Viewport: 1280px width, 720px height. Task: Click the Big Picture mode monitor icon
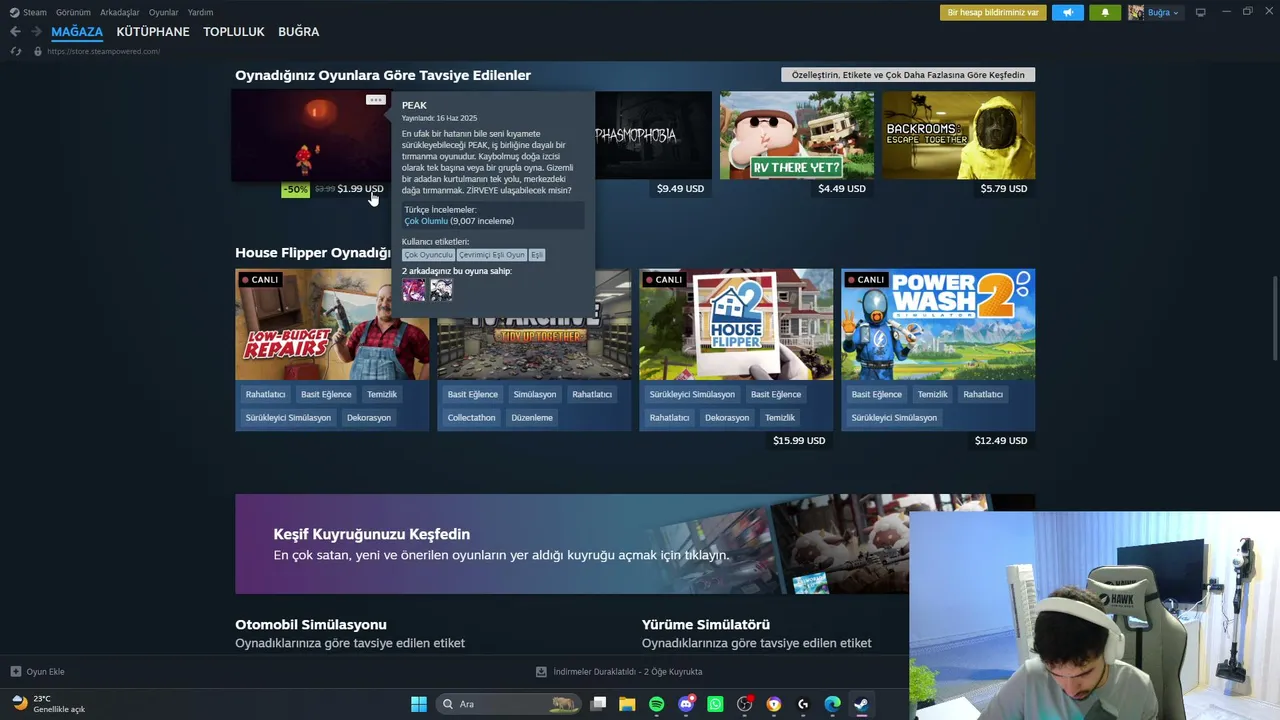(x=1201, y=12)
